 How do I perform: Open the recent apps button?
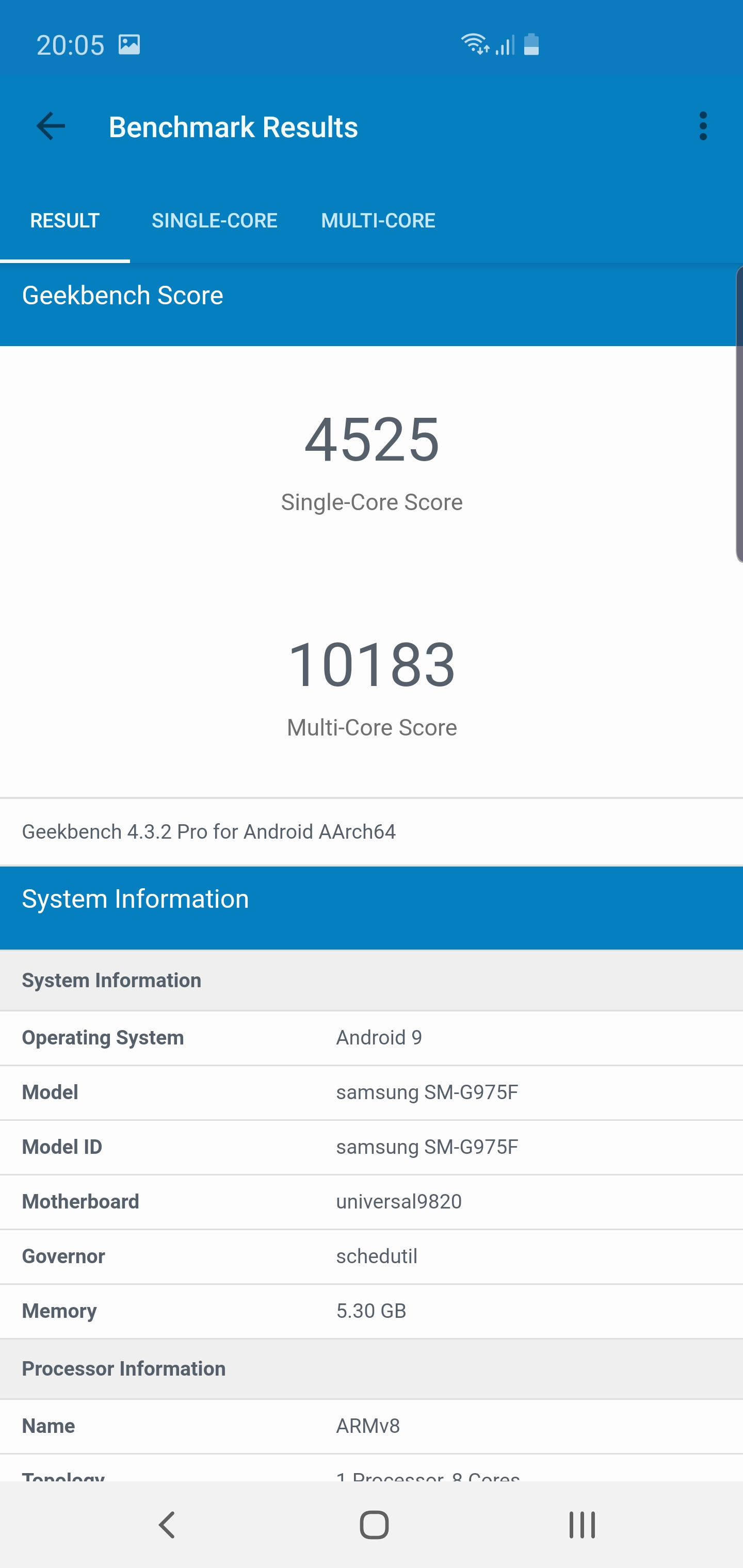pyautogui.click(x=582, y=1525)
